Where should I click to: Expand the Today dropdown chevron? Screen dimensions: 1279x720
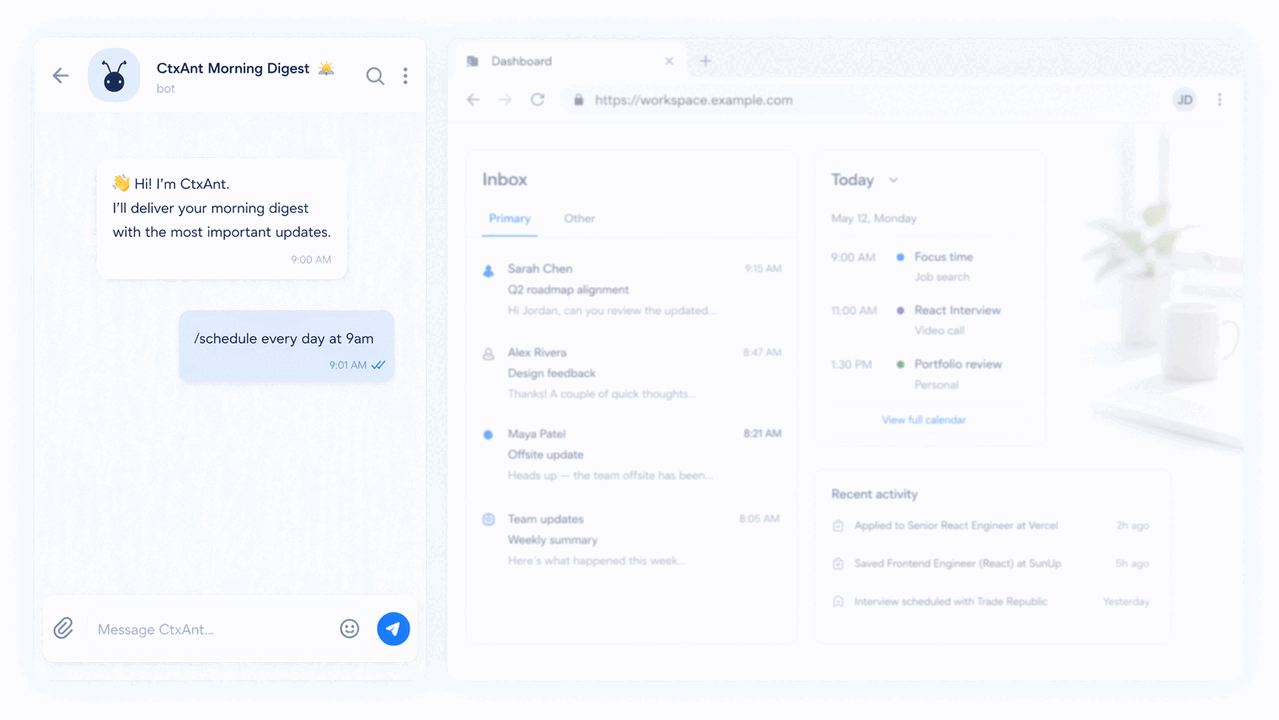click(893, 180)
